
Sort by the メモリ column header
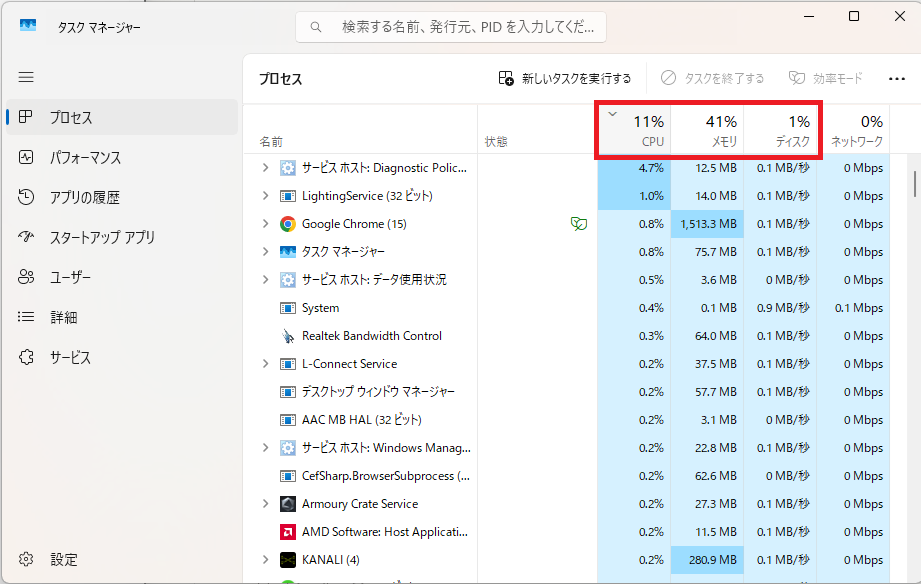point(707,130)
